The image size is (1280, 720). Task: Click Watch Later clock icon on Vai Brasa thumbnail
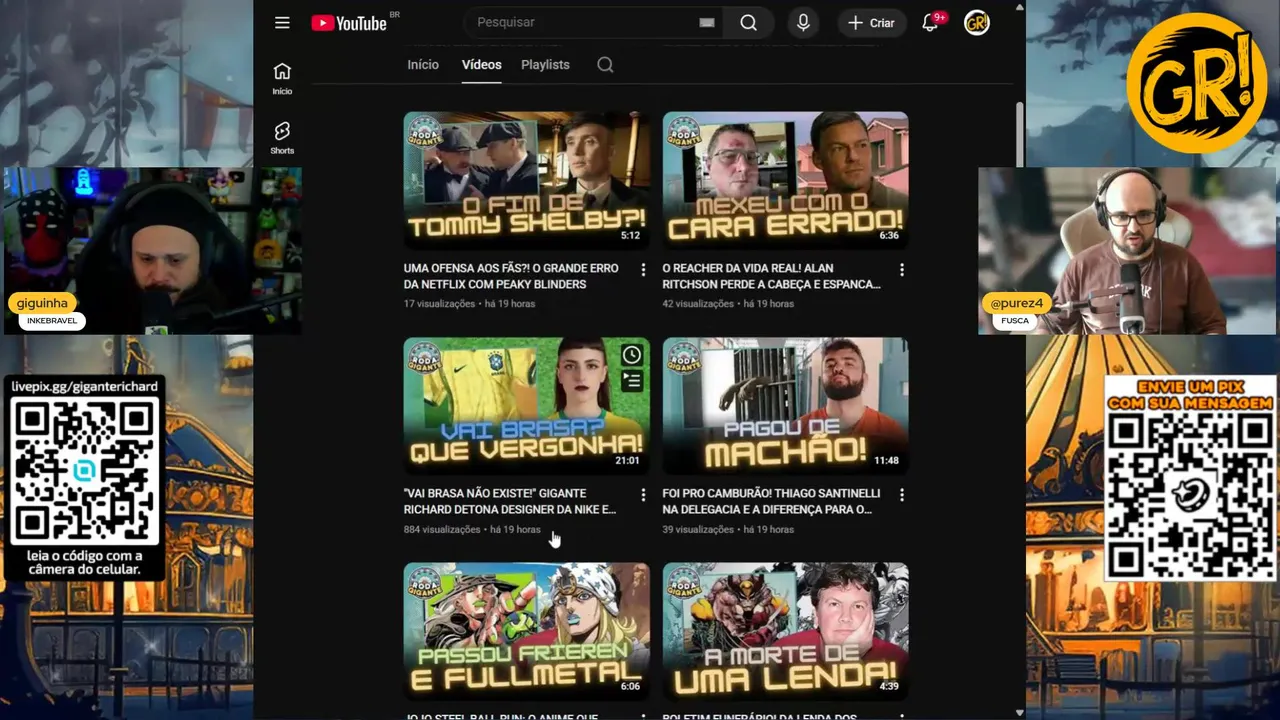pyautogui.click(x=631, y=355)
